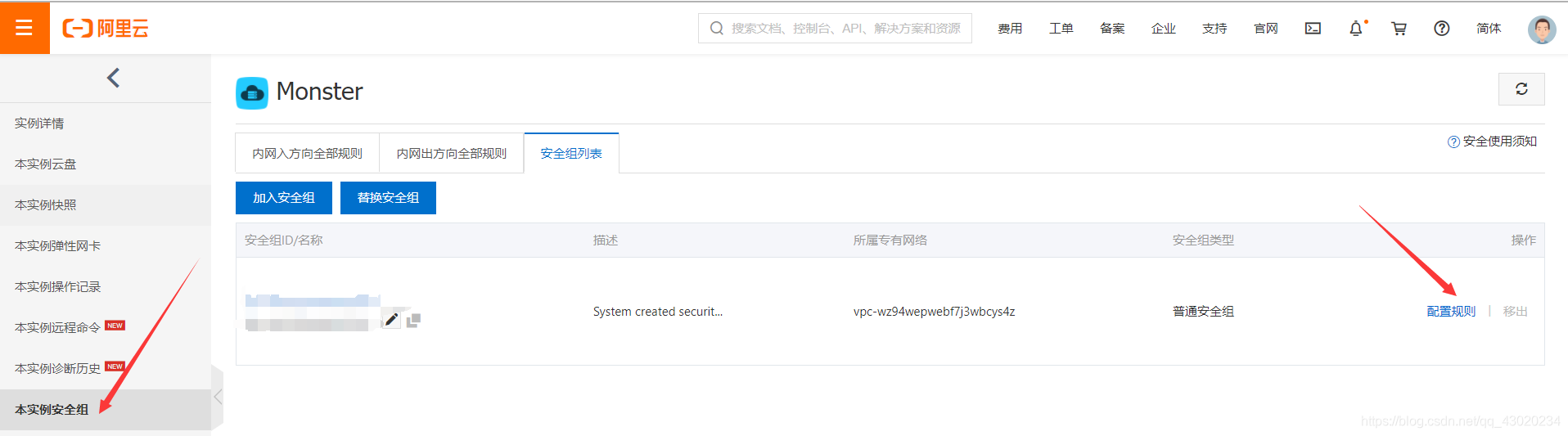Select the 安全组列表 tab
This screenshot has width=1568, height=436.
[571, 153]
